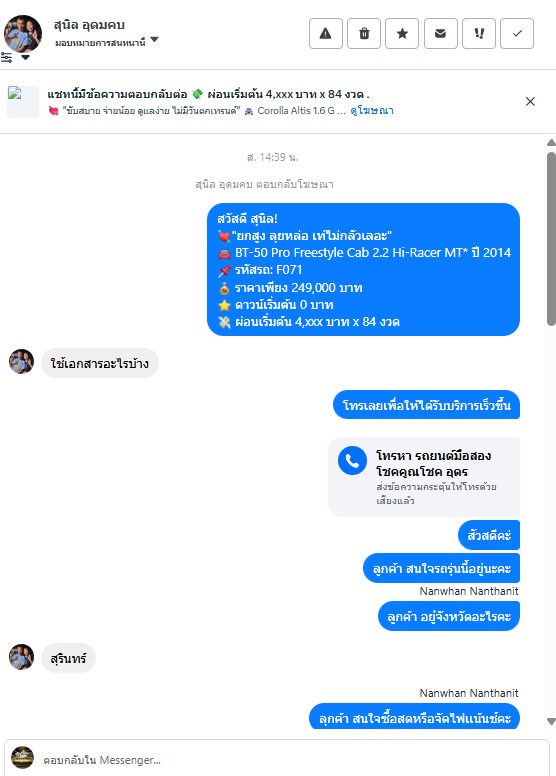Image resolution: width=556 pixels, height=776 pixels.
Task: Click the chat scrollbar thumb
Action: 551,239
